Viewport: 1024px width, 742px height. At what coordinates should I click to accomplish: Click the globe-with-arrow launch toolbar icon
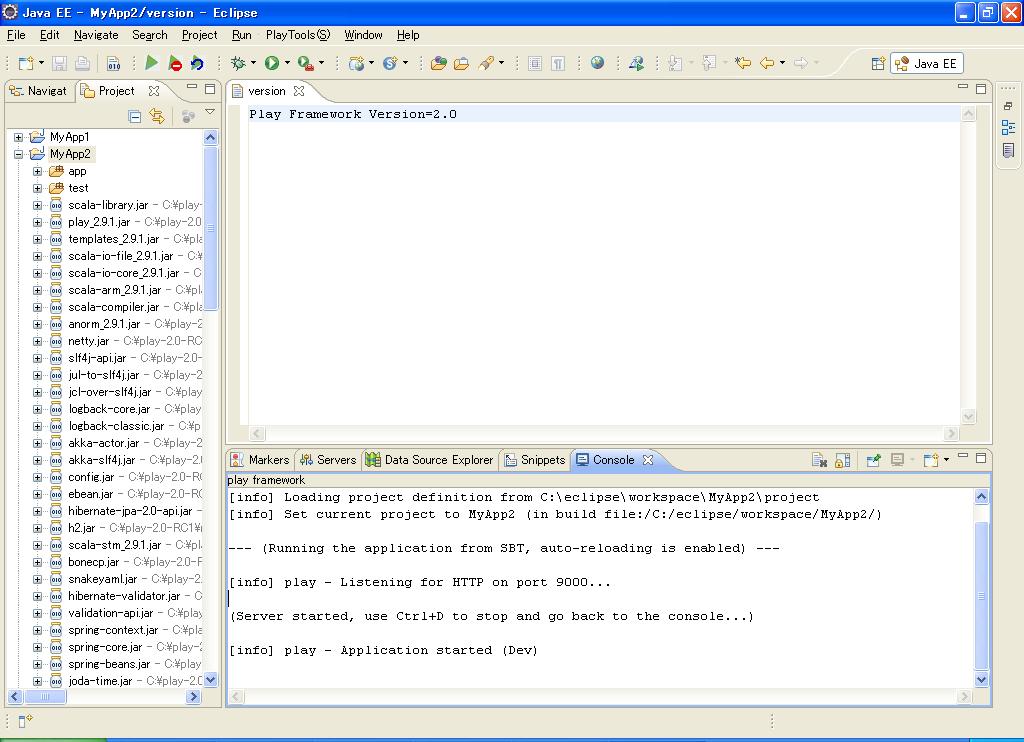tap(636, 63)
